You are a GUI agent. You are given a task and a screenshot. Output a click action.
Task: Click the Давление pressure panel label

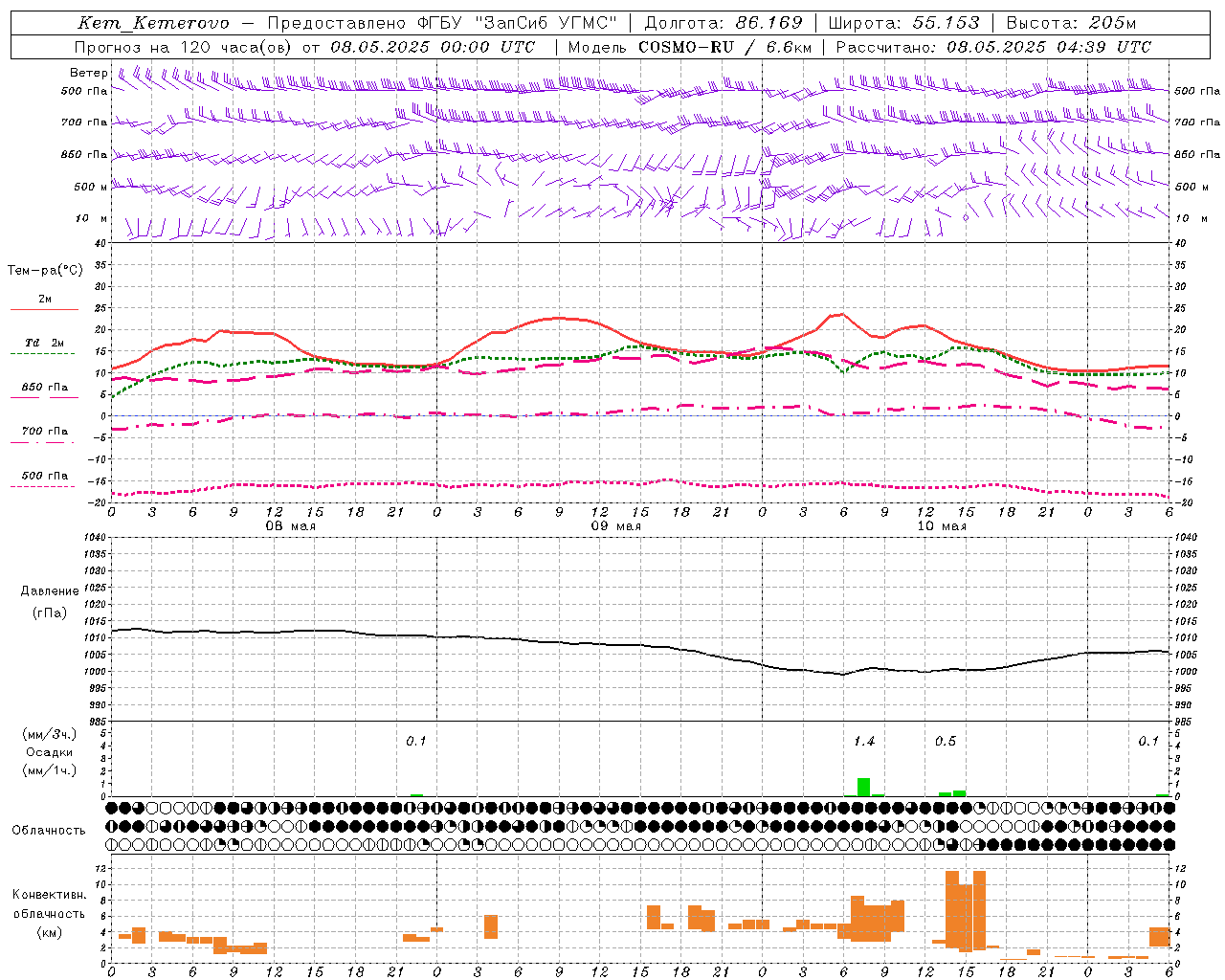50,591
